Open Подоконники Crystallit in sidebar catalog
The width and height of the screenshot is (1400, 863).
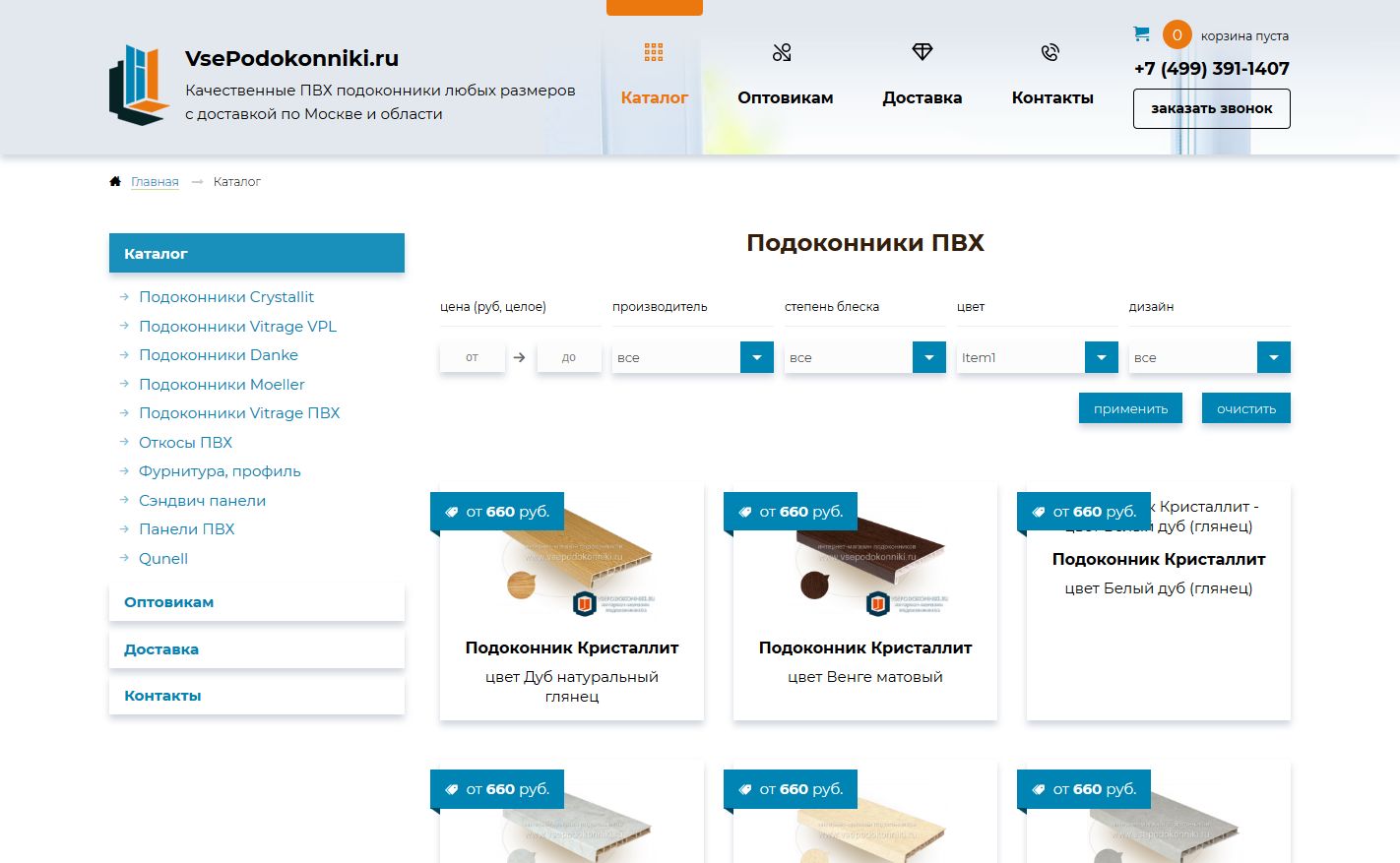[226, 297]
